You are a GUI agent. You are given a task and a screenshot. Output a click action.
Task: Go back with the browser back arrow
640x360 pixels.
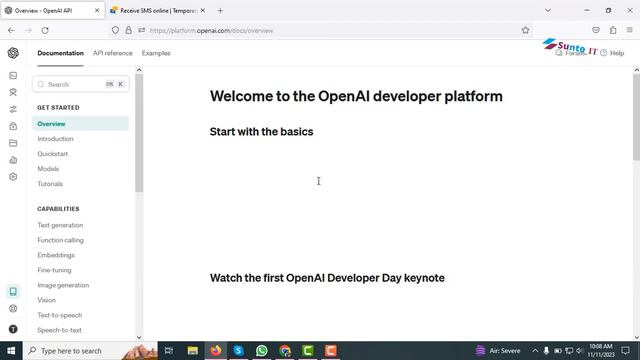click(x=11, y=30)
